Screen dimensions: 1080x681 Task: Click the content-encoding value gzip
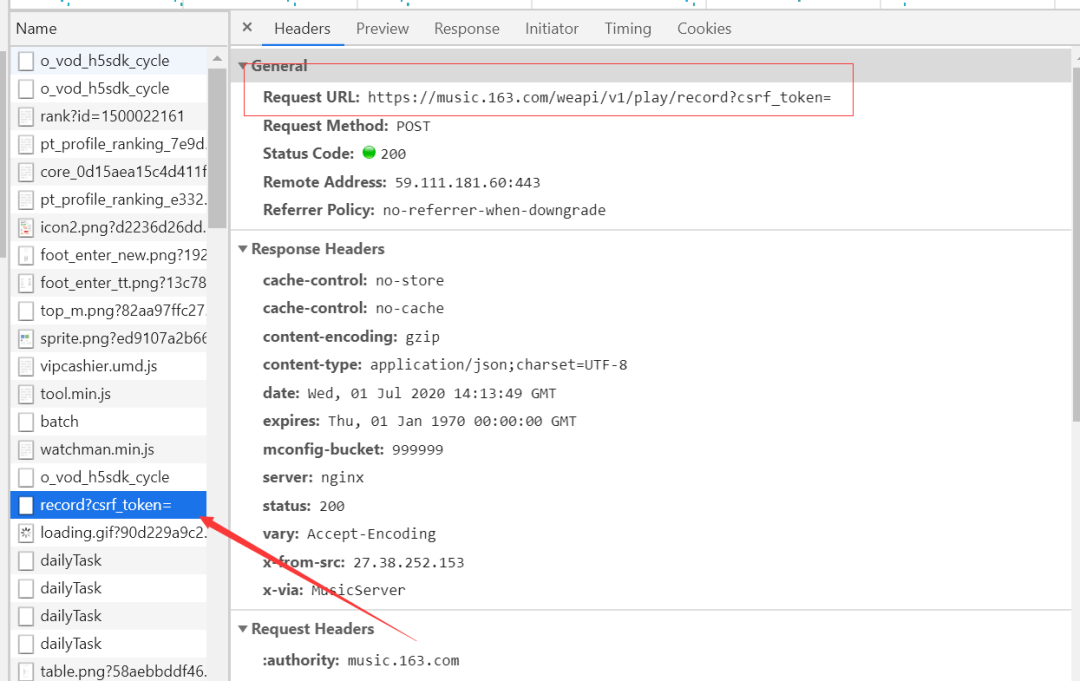click(x=422, y=337)
